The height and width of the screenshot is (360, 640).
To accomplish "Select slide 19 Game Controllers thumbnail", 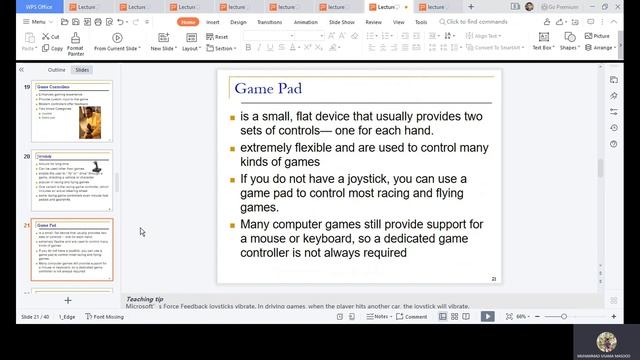I will coord(72,111).
